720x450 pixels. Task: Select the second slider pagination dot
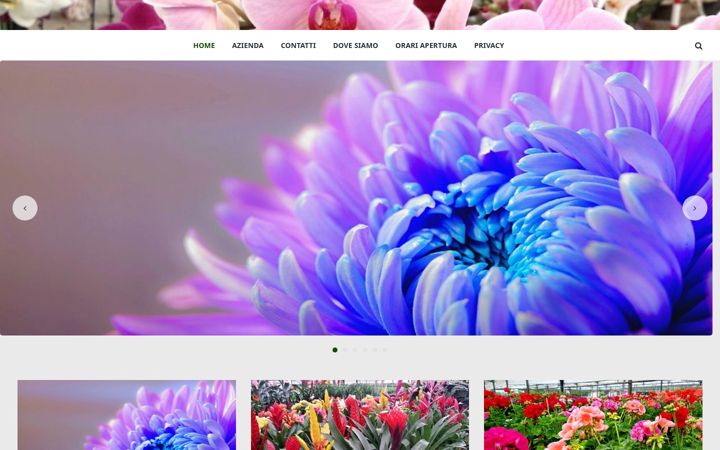[x=345, y=350]
